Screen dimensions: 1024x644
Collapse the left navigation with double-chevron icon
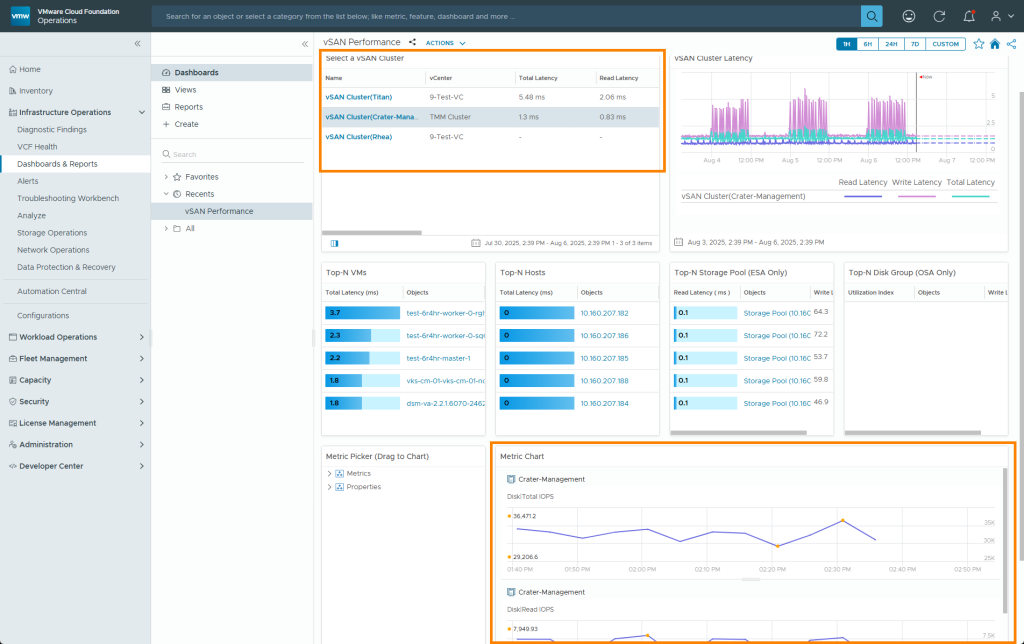click(138, 44)
